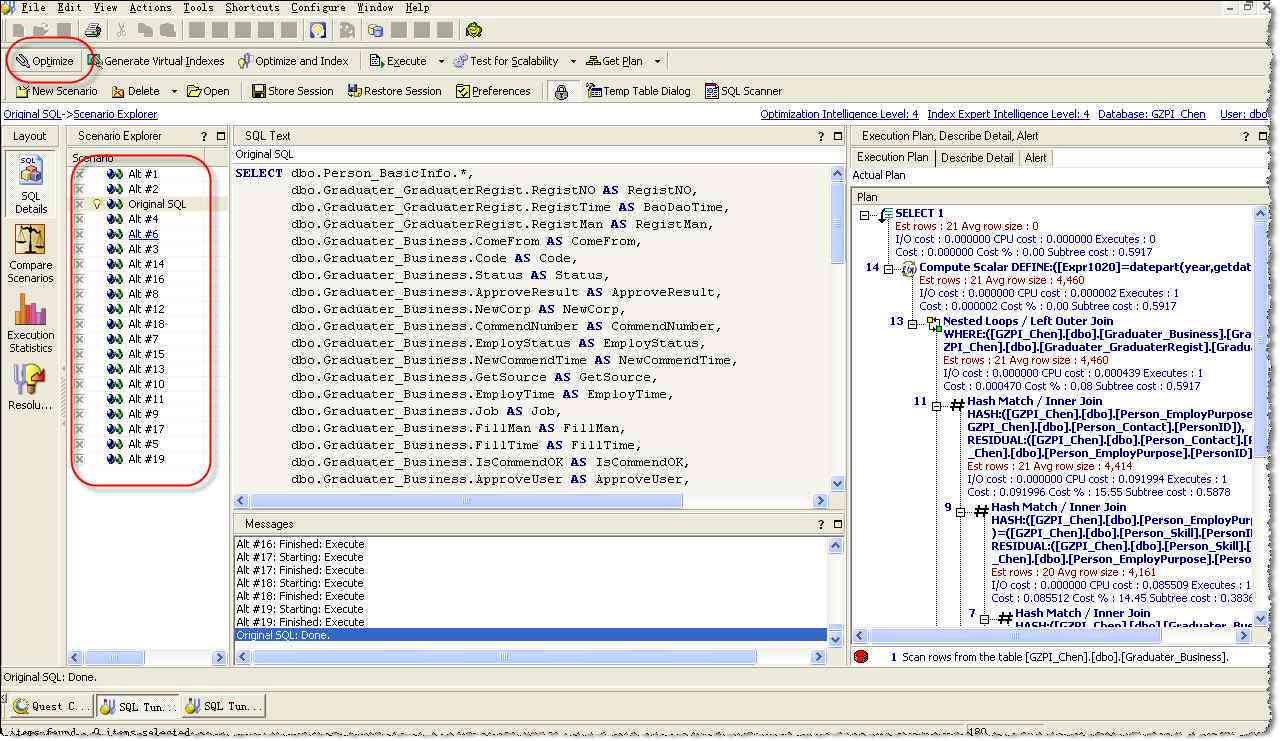Viewport: 1280px width, 741px height.
Task: Switch to the Describe Detail tab
Action: point(977,157)
